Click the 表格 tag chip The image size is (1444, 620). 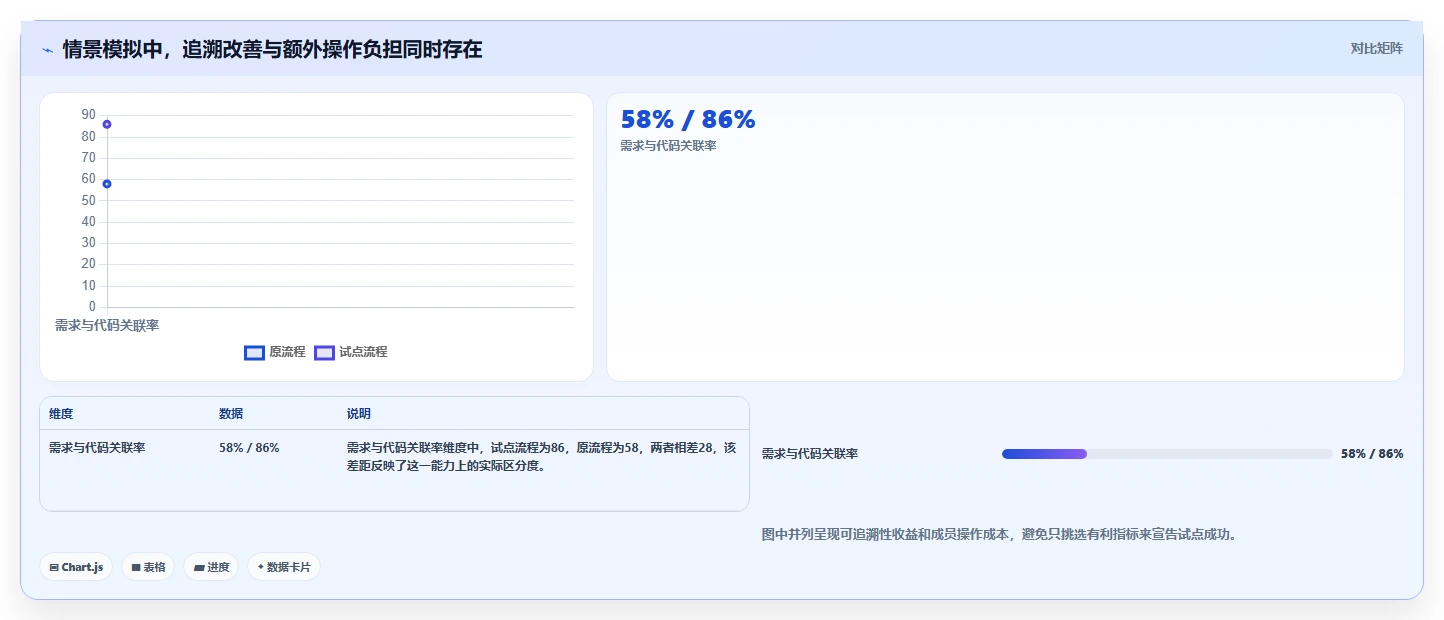[x=148, y=567]
